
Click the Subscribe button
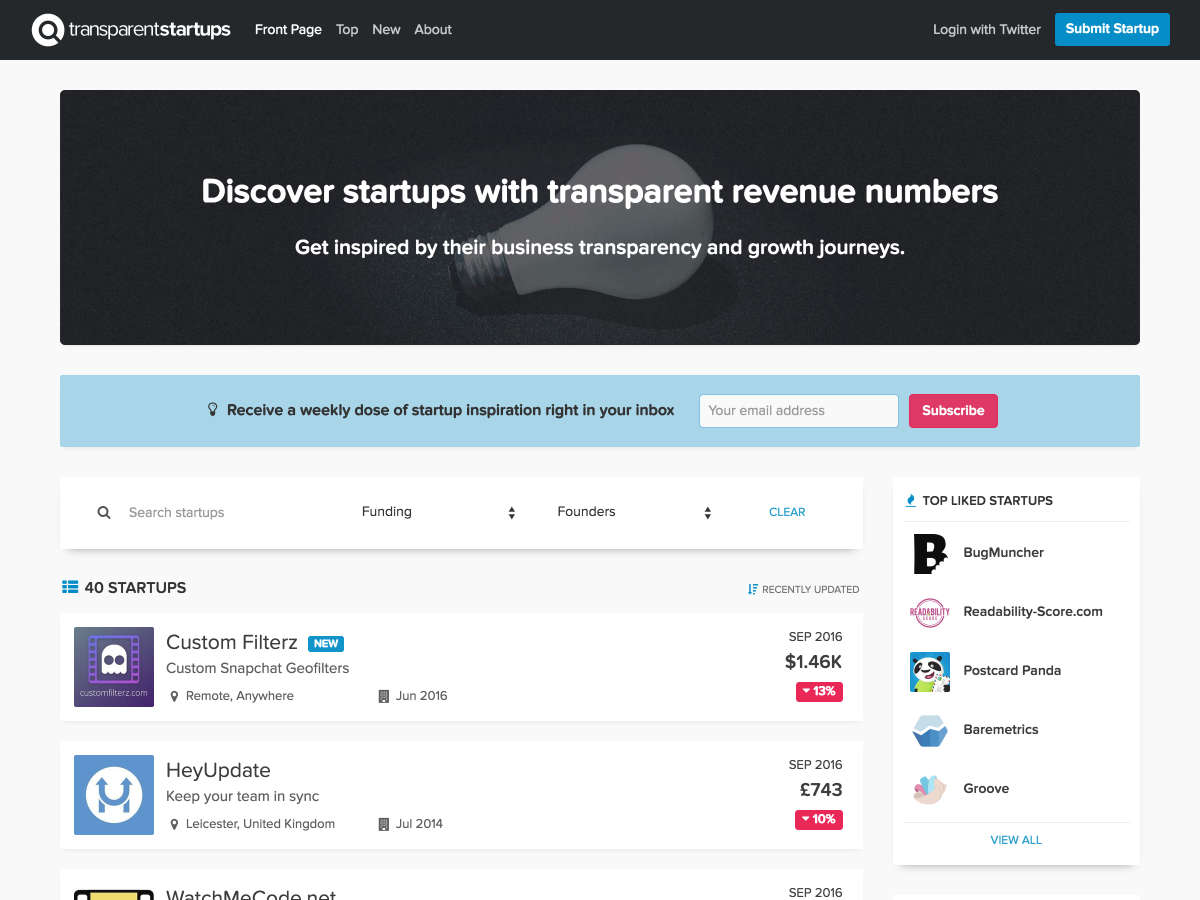[x=953, y=411]
